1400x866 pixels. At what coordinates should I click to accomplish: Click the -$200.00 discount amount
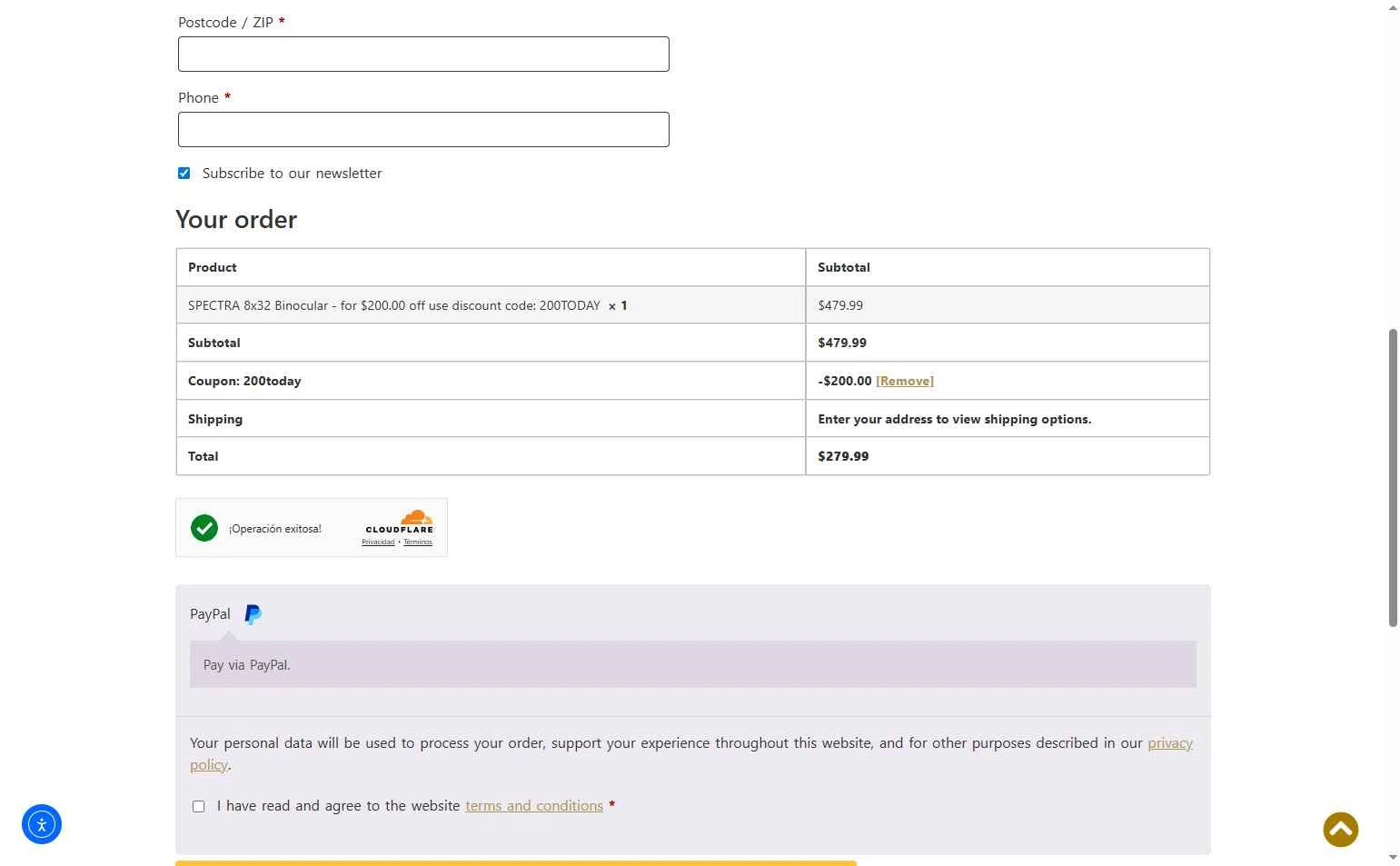coord(845,381)
